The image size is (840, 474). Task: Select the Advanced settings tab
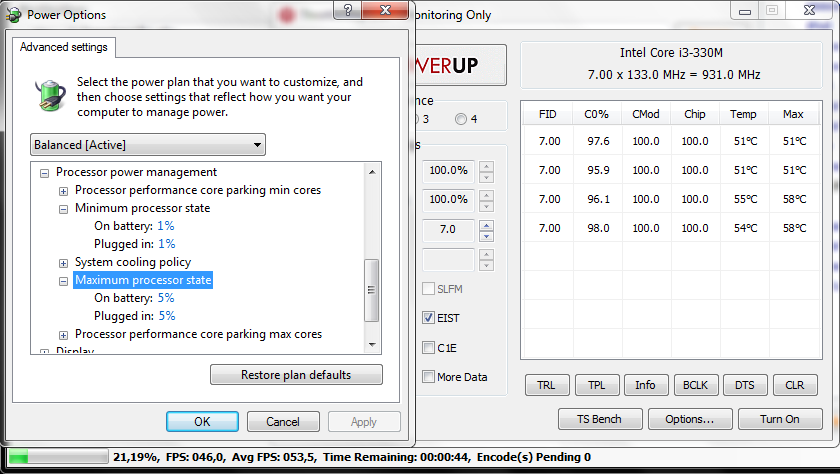coord(64,47)
